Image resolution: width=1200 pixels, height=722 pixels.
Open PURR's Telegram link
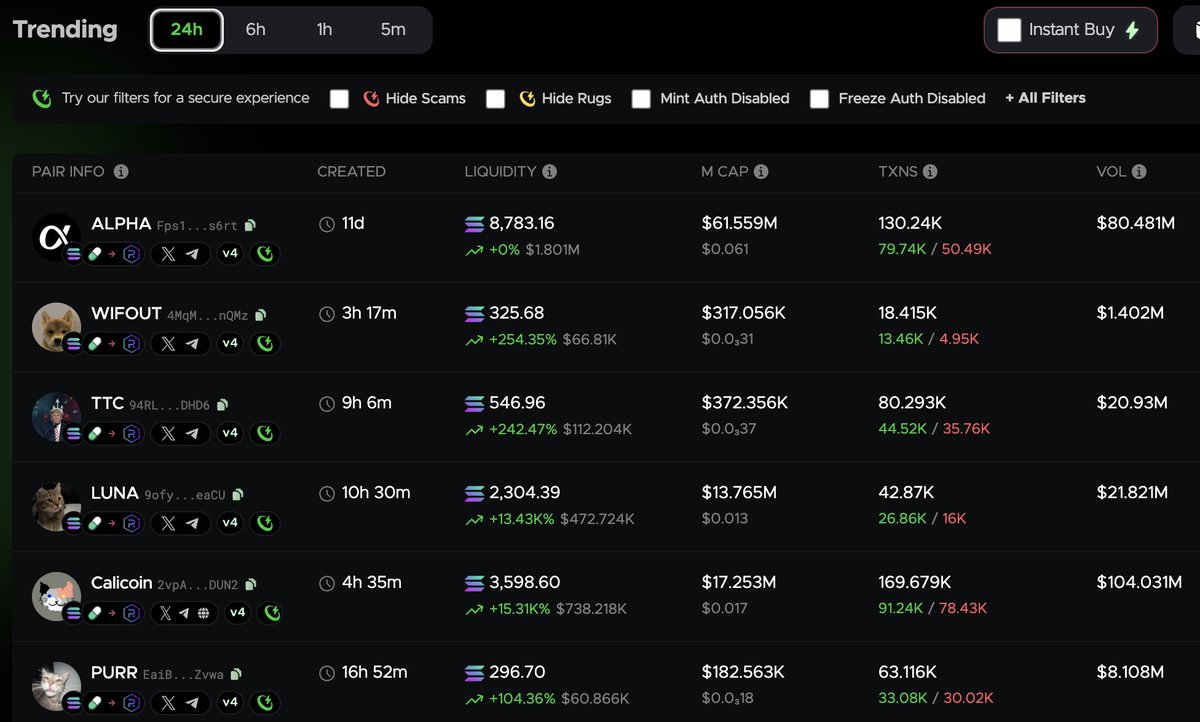[x=192, y=703]
